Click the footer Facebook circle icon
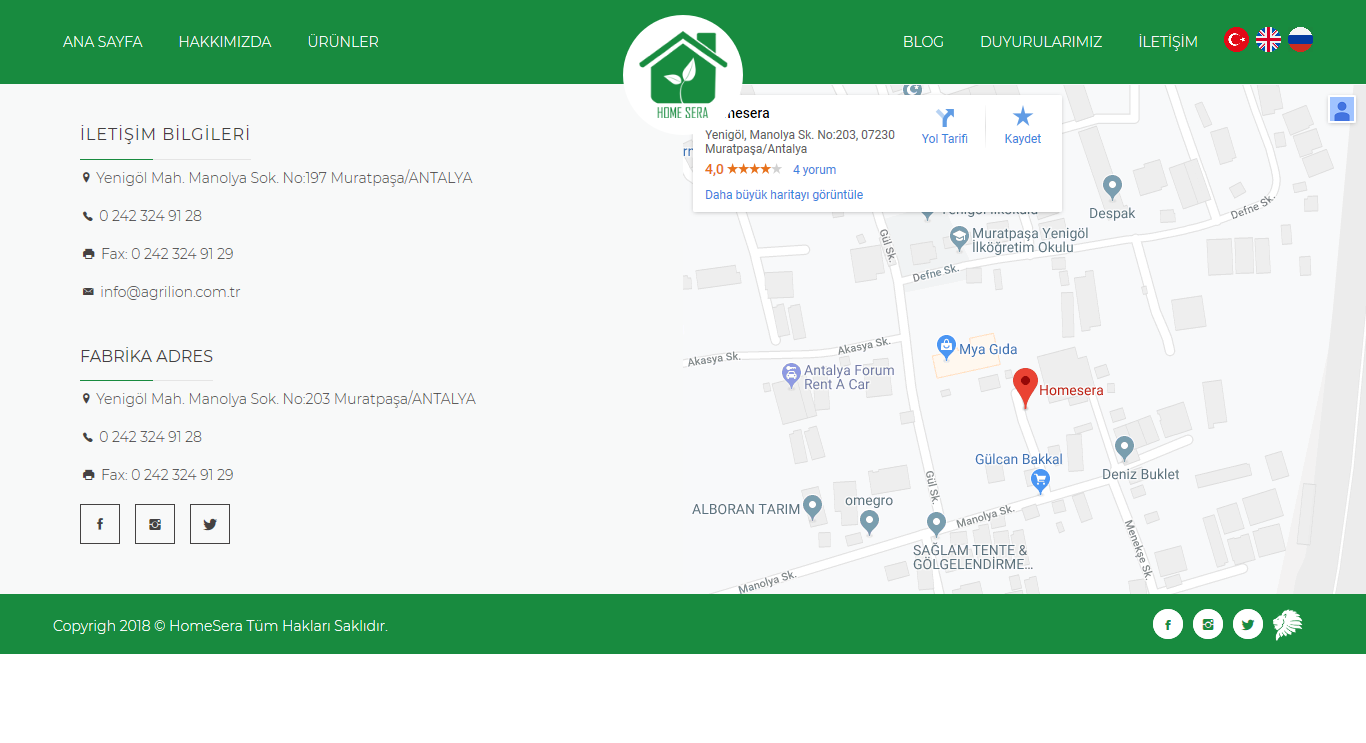The width and height of the screenshot is (1366, 743). (x=1168, y=624)
